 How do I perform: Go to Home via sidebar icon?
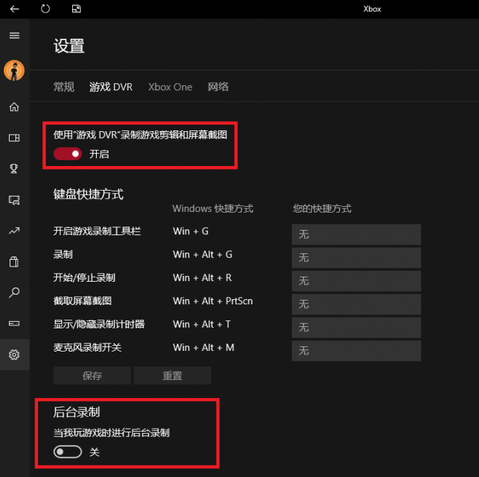click(14, 107)
